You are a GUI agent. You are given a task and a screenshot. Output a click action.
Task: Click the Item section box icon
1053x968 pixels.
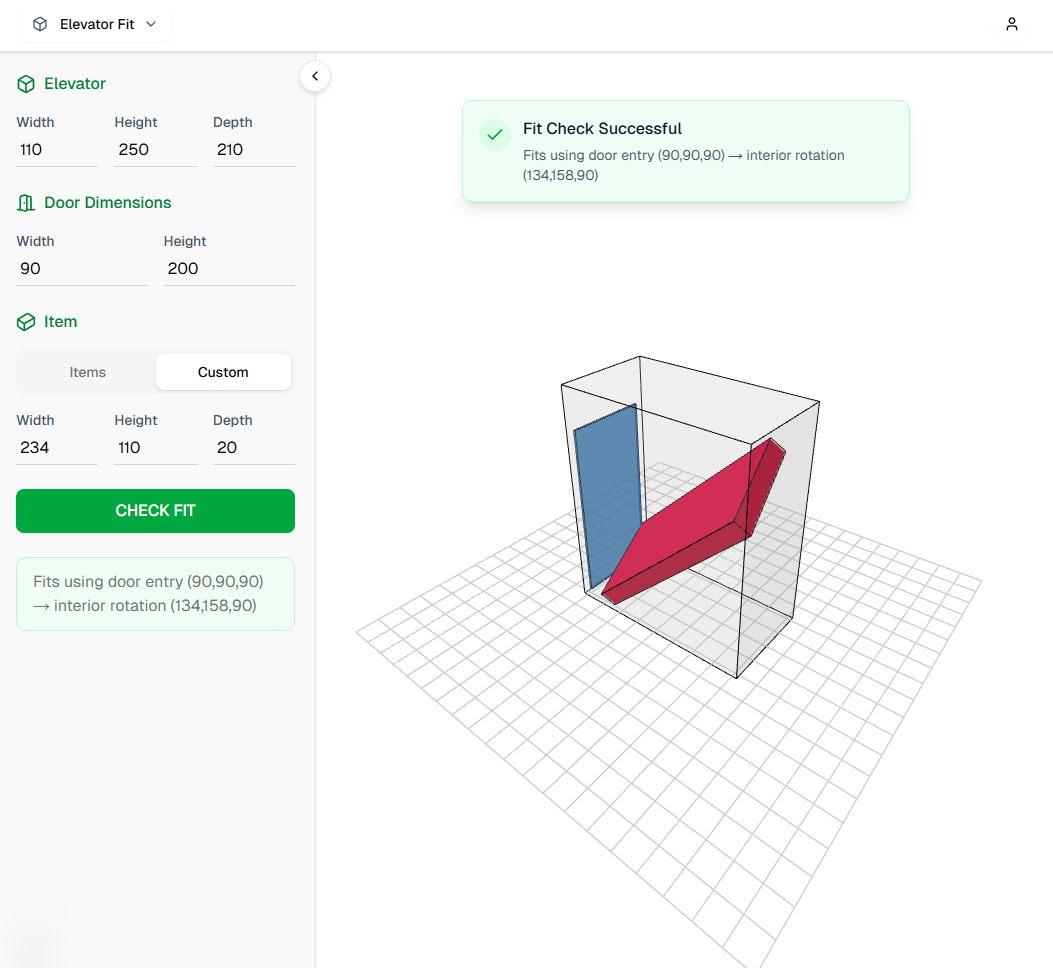click(x=26, y=323)
